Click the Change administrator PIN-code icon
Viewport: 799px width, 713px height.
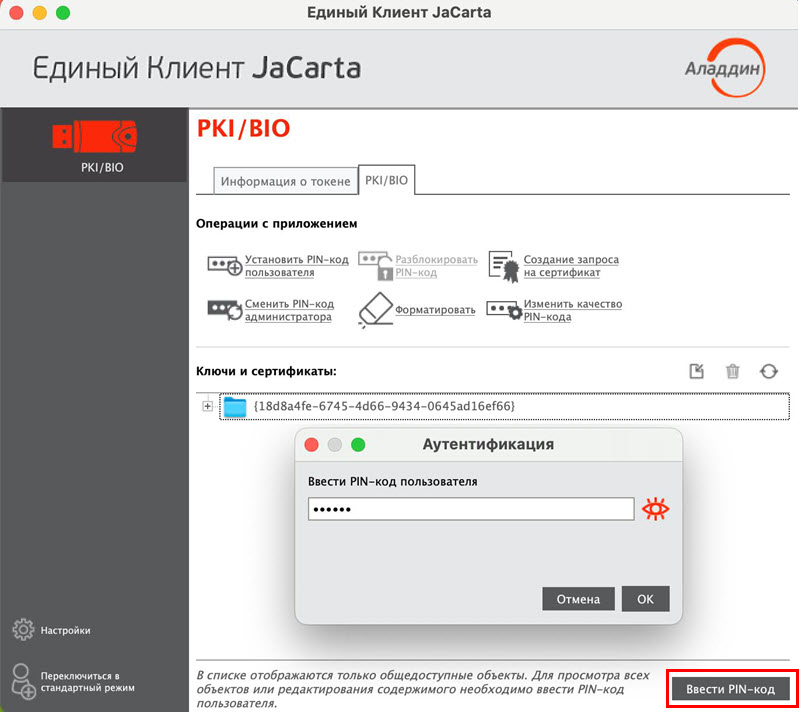(x=224, y=309)
